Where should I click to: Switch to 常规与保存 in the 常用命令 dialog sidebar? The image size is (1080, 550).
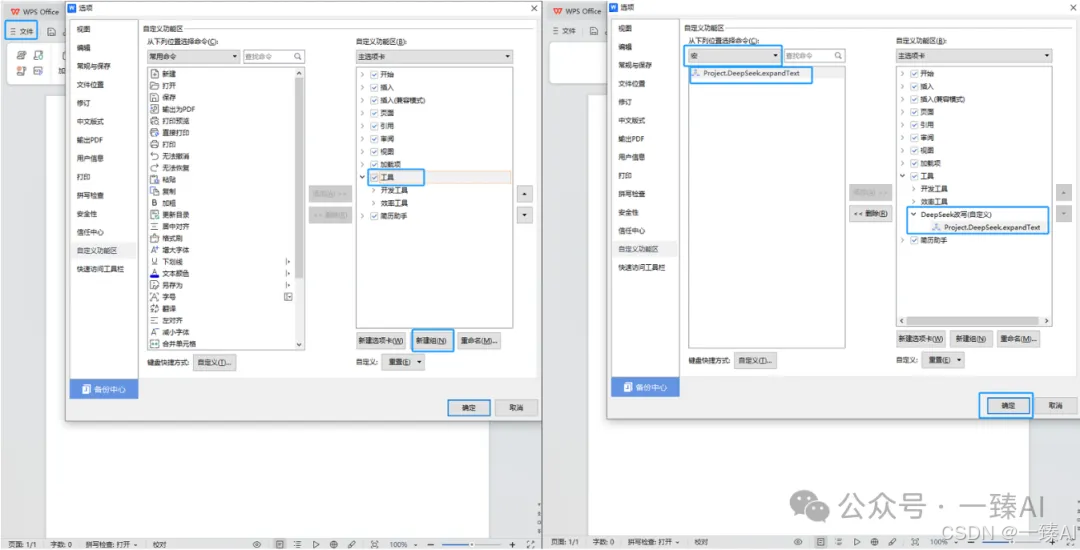pyautogui.click(x=93, y=66)
